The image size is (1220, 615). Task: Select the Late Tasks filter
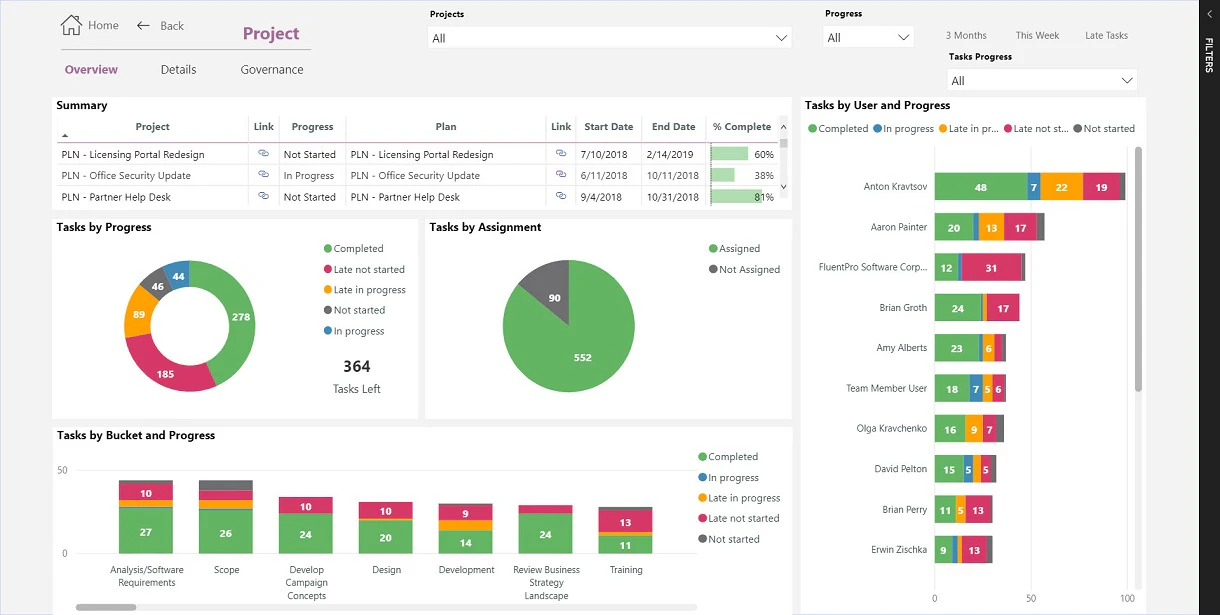1106,35
